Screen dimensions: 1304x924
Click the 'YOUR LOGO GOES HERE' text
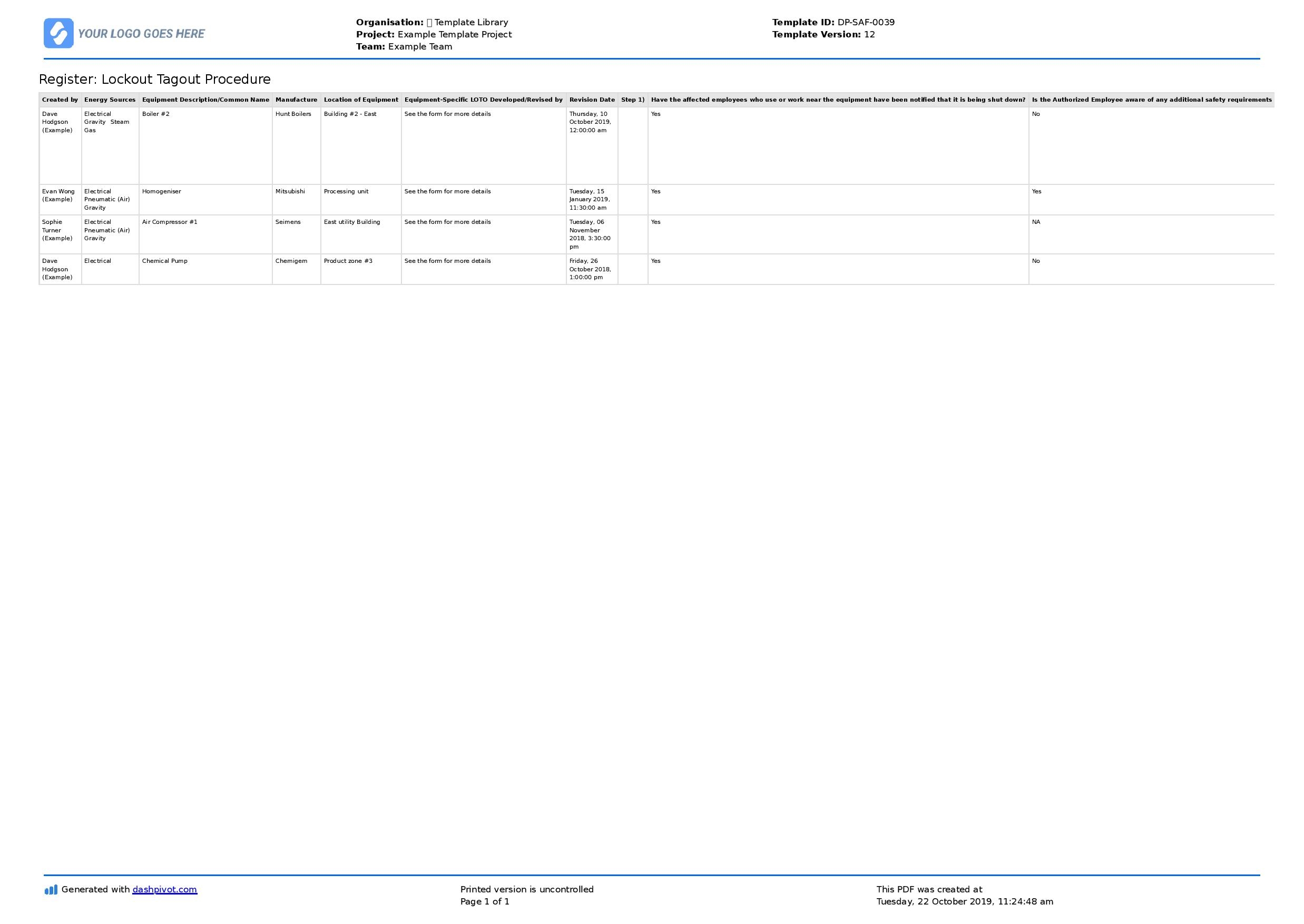[x=141, y=34]
